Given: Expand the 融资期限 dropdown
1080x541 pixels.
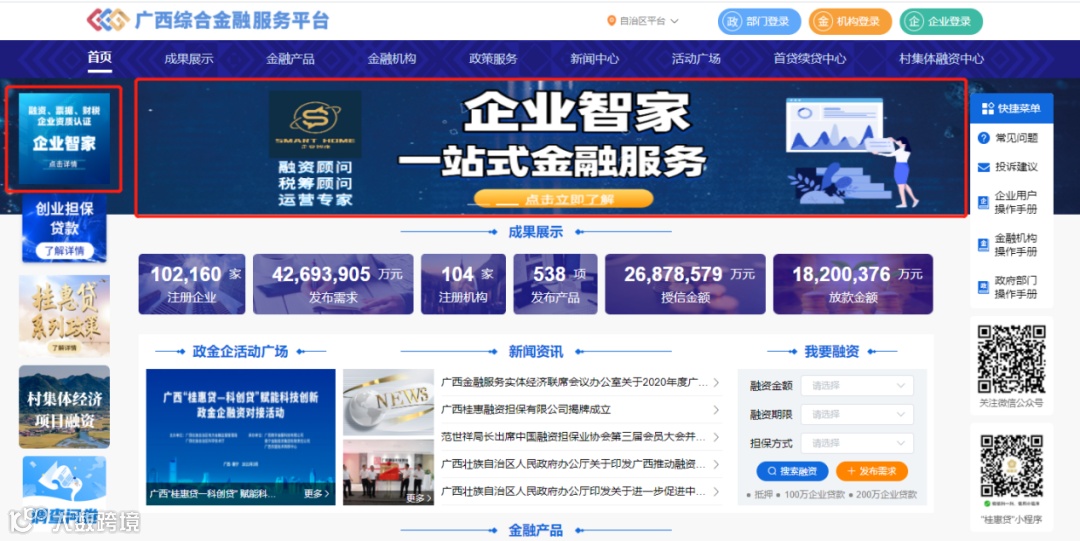Looking at the screenshot, I should (x=857, y=414).
